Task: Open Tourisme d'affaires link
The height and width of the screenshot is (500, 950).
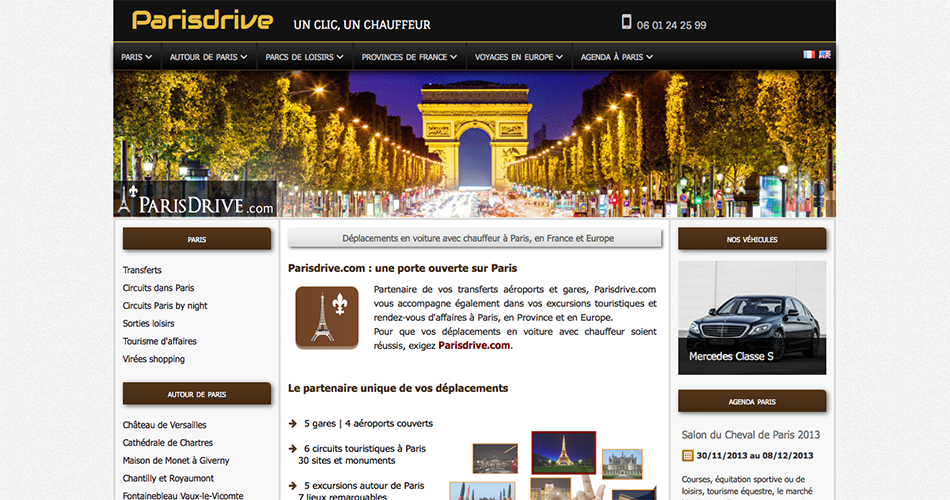Action: click(x=159, y=341)
